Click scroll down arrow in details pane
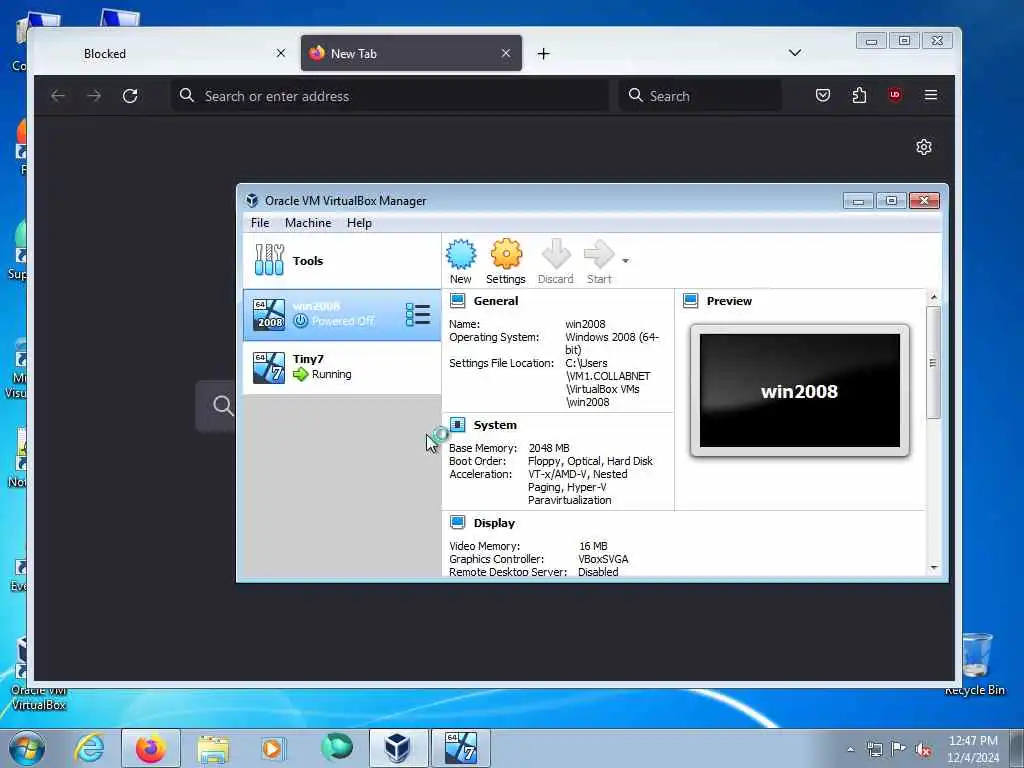The image size is (1024, 768). pyautogui.click(x=934, y=568)
